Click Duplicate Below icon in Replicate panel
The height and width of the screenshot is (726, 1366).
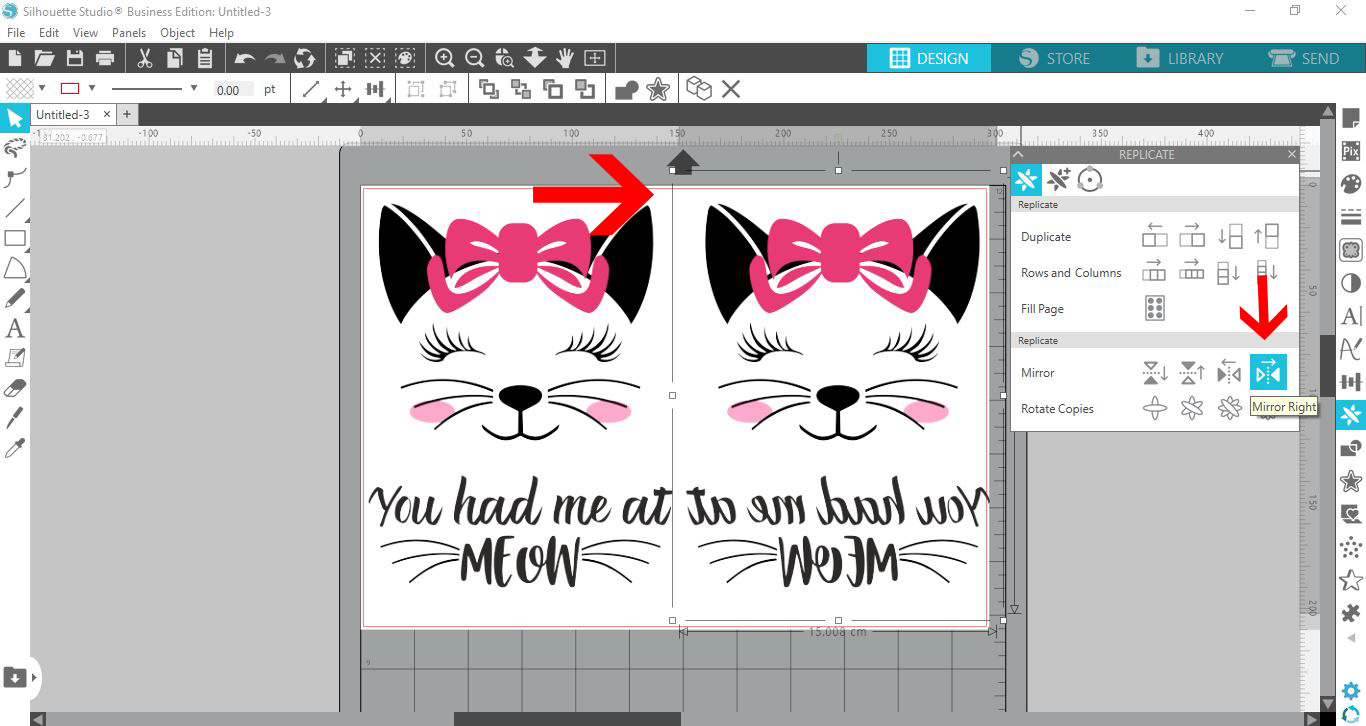point(1229,237)
